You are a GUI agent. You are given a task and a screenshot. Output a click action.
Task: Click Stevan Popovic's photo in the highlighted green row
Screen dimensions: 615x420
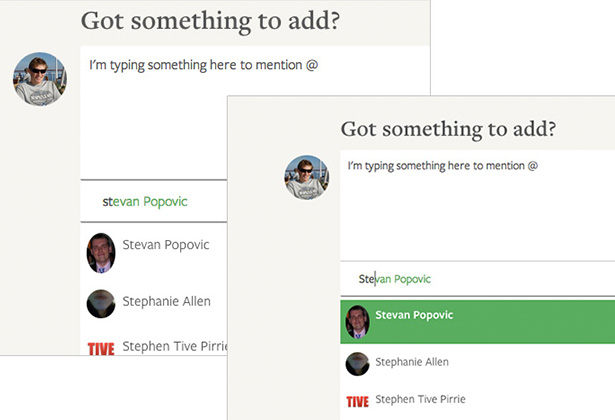357,322
